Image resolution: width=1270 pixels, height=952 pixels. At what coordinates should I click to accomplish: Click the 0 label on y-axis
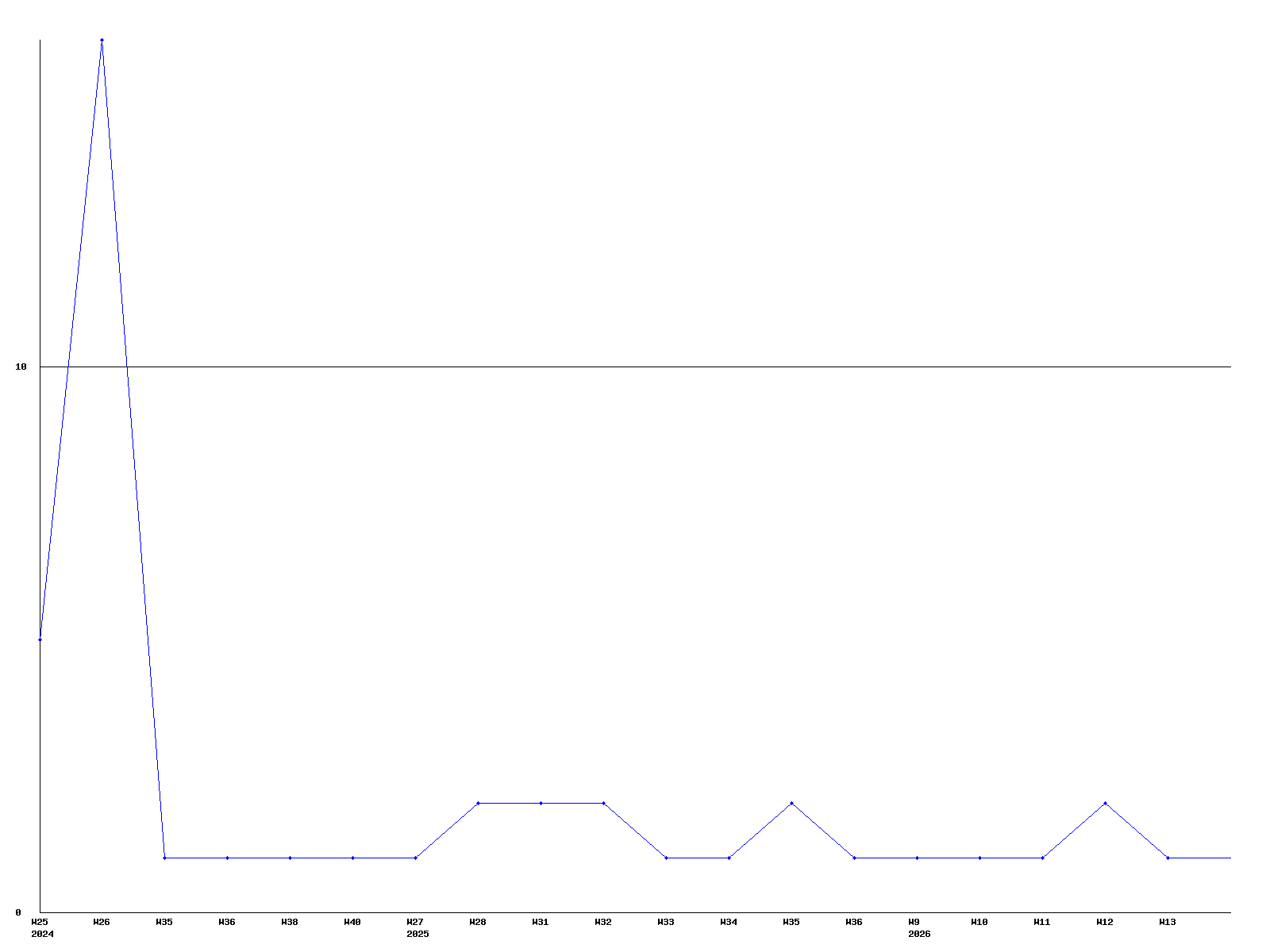tap(18, 912)
